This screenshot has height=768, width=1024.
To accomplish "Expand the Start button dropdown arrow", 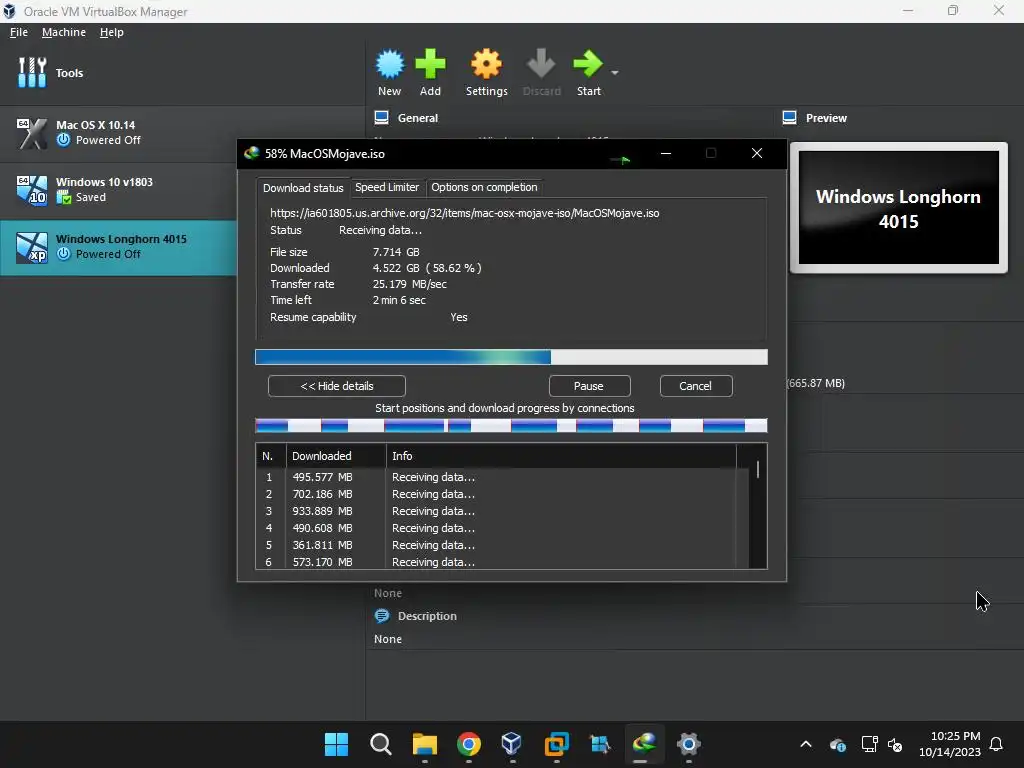I will 615,72.
